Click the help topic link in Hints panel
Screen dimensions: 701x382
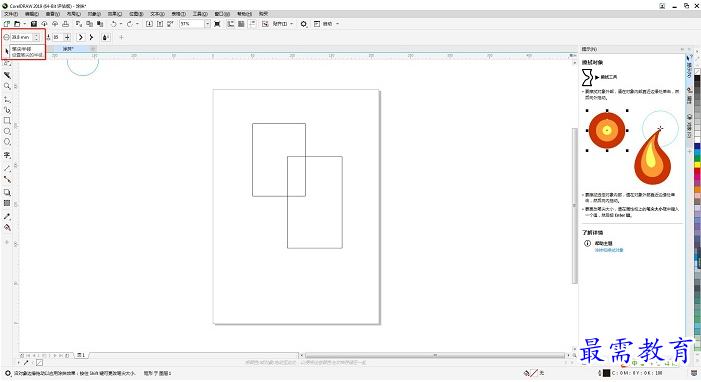[x=609, y=250]
